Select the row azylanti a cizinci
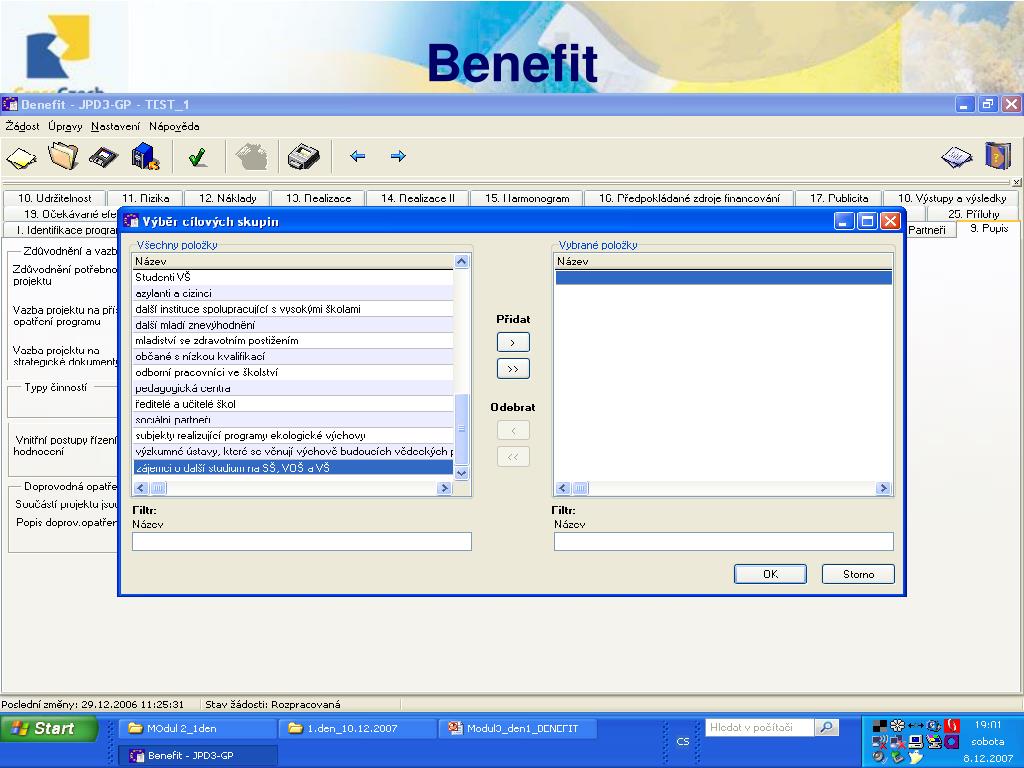The width and height of the screenshot is (1024, 768). [293, 293]
